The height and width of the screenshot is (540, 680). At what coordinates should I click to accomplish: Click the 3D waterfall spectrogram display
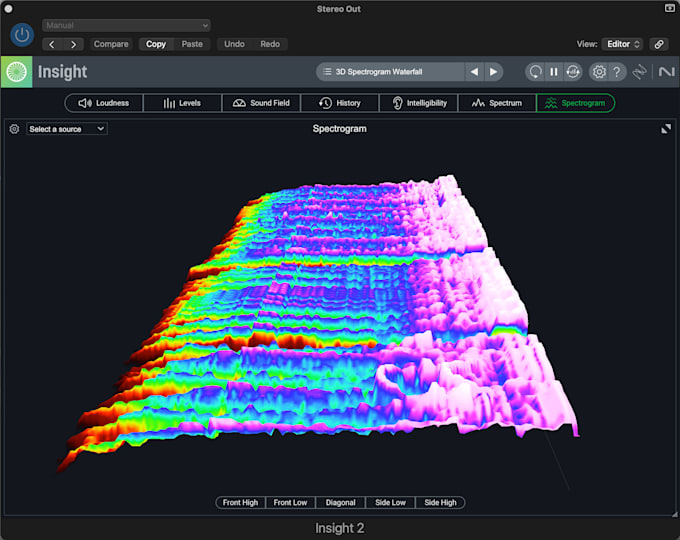coord(319,323)
